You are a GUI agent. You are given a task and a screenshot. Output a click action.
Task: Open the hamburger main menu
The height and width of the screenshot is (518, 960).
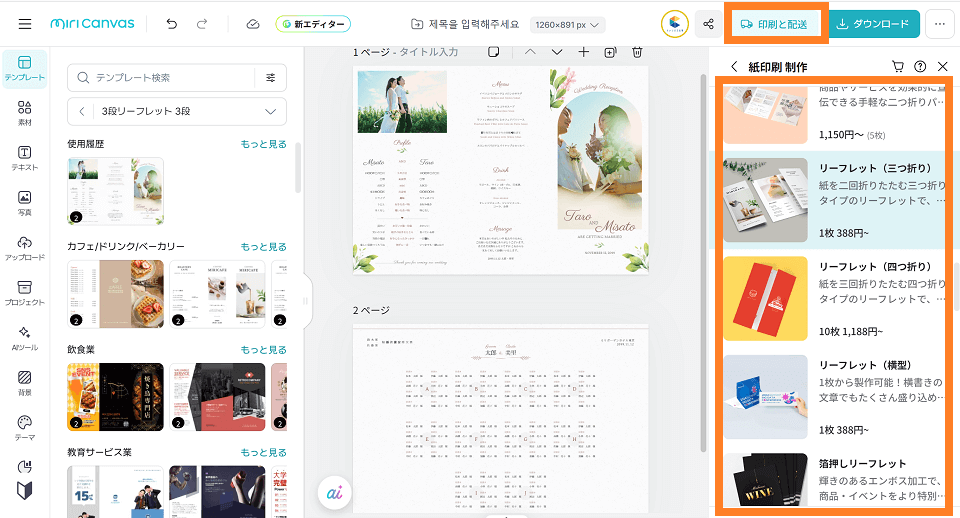pyautogui.click(x=25, y=24)
